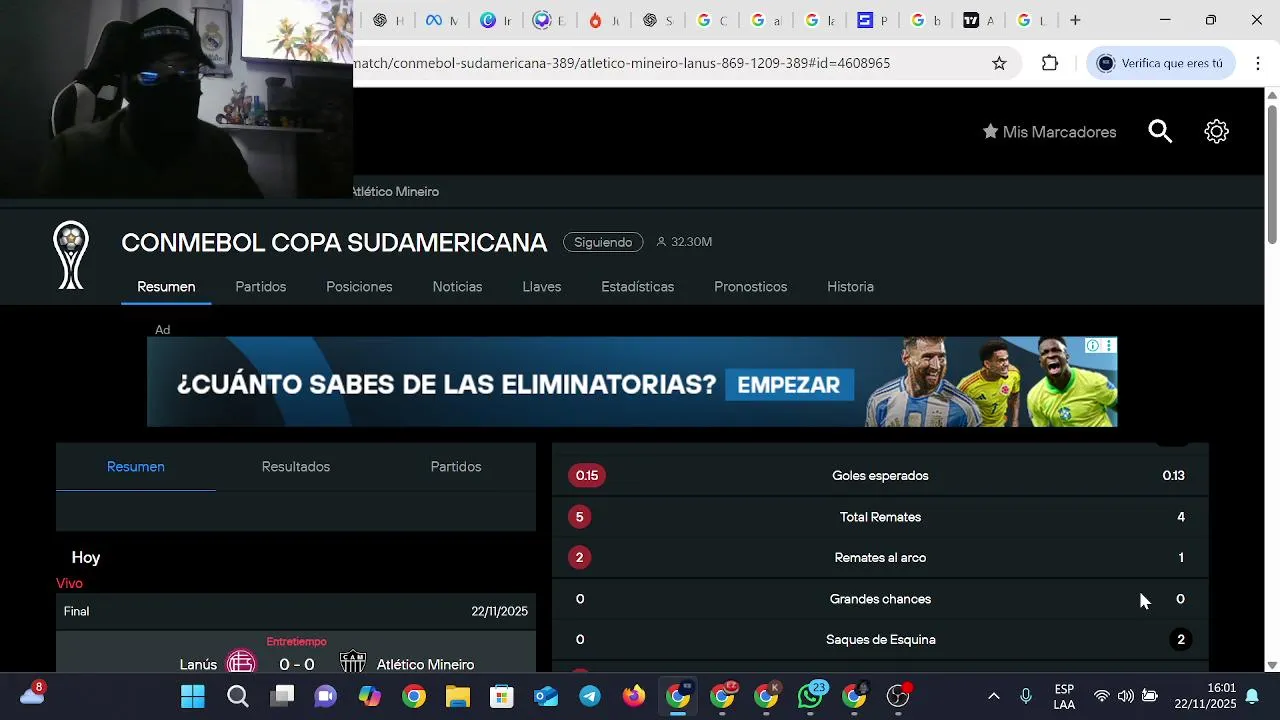Click the Grandes chances stat label
This screenshot has width=1280, height=720.
click(x=880, y=599)
